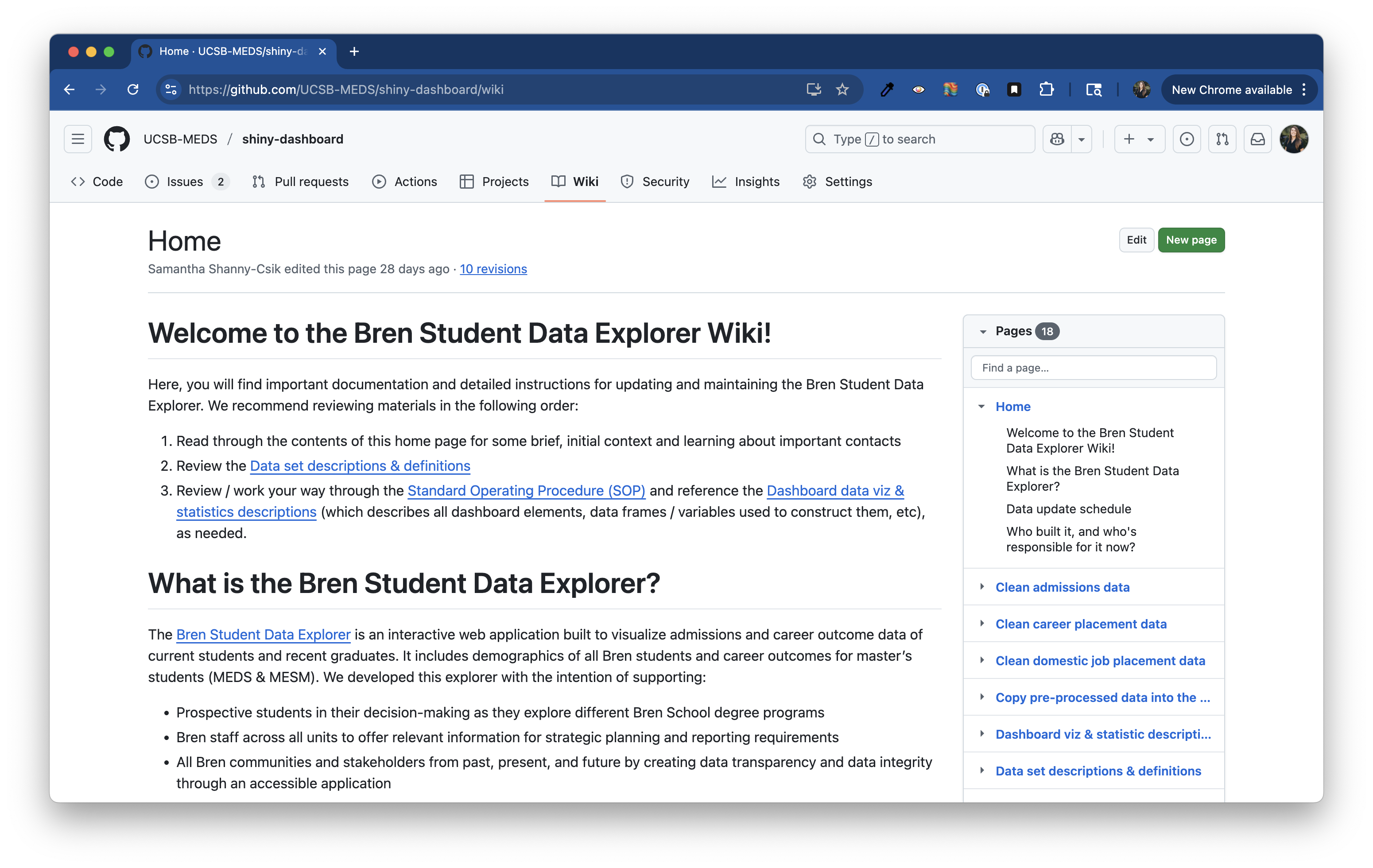Open Data set descriptions & definitions sidebar page
The height and width of the screenshot is (868, 1373).
pyautogui.click(x=1098, y=771)
